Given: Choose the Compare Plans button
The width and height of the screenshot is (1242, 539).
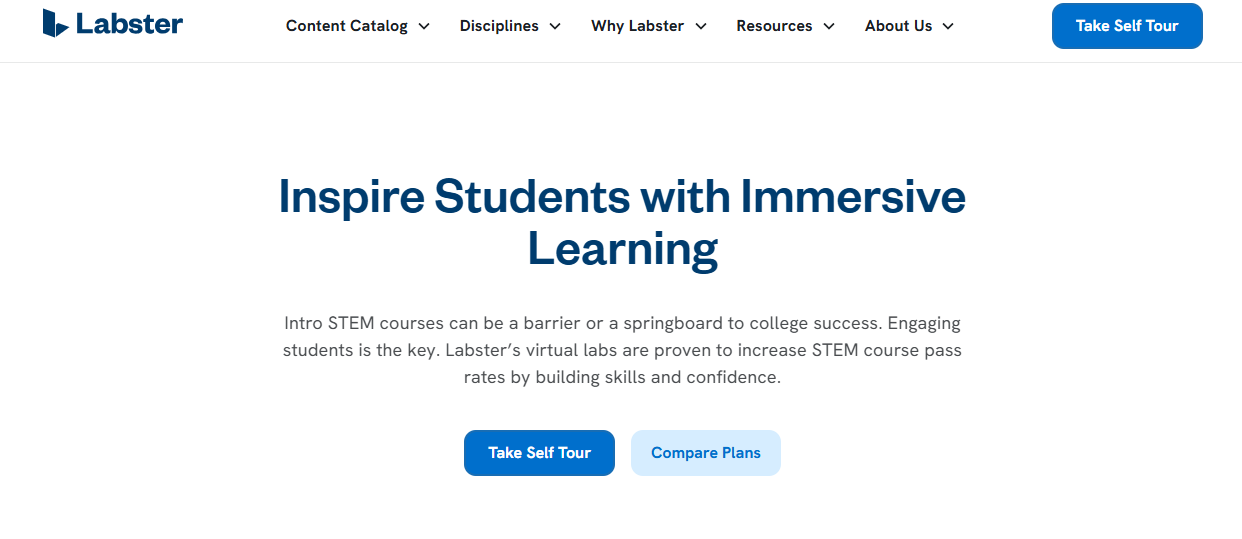Looking at the screenshot, I should pyautogui.click(x=705, y=453).
